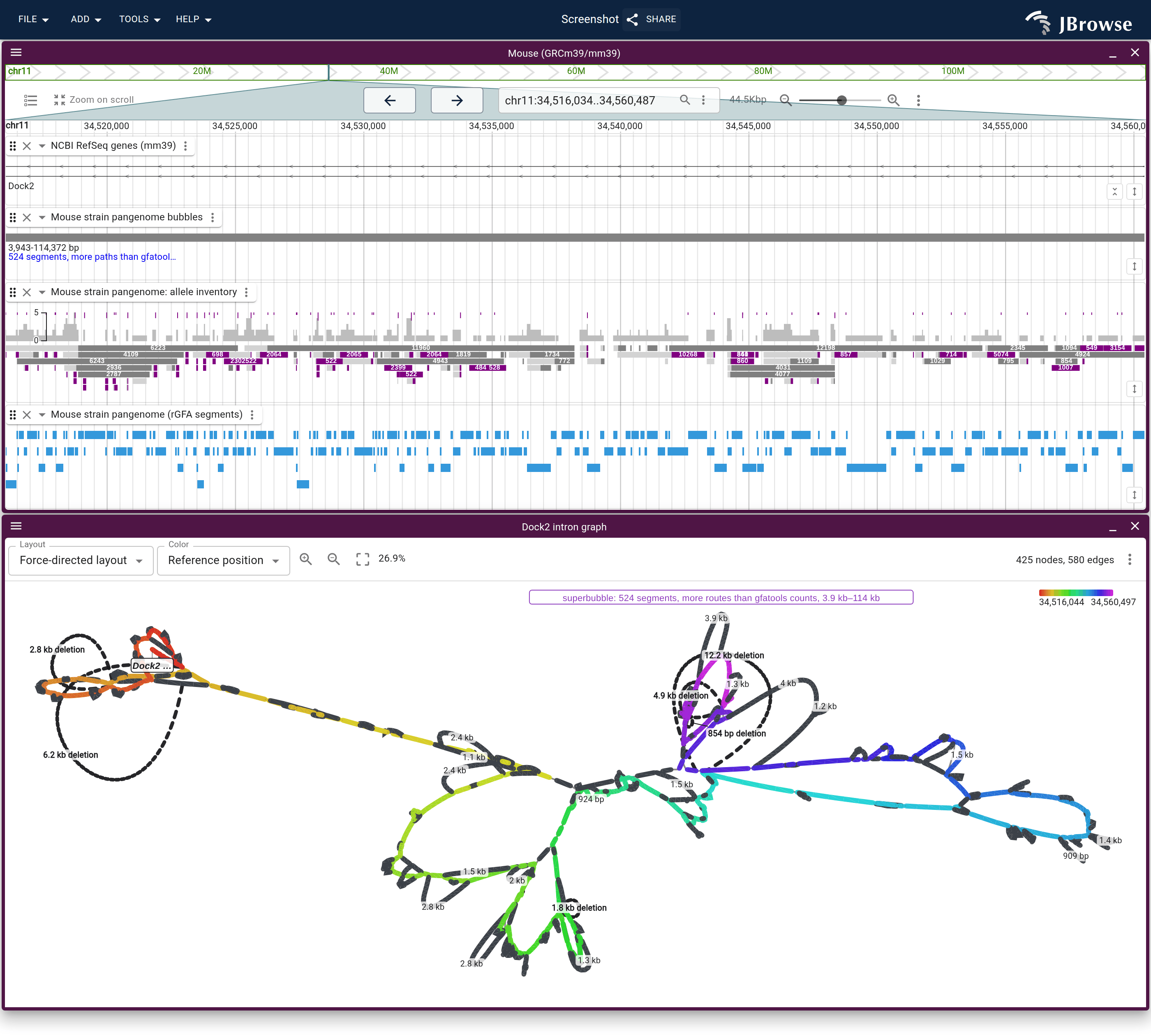The image size is (1151, 1036).
Task: Grab rGFA segments track drag handle
Action: point(12,414)
